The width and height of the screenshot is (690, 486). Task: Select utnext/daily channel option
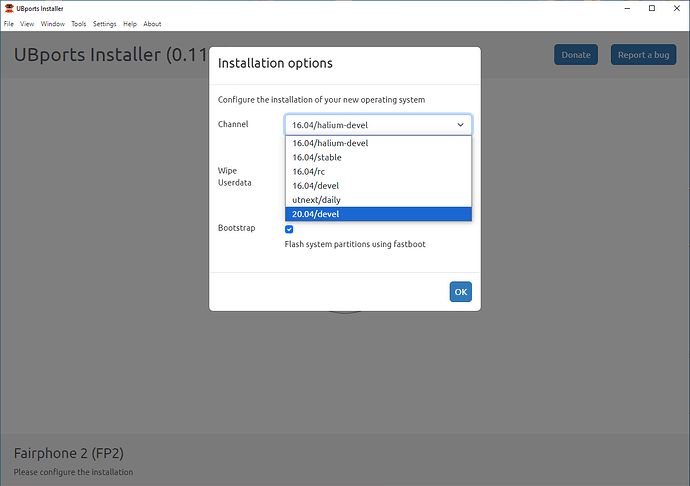click(x=378, y=199)
